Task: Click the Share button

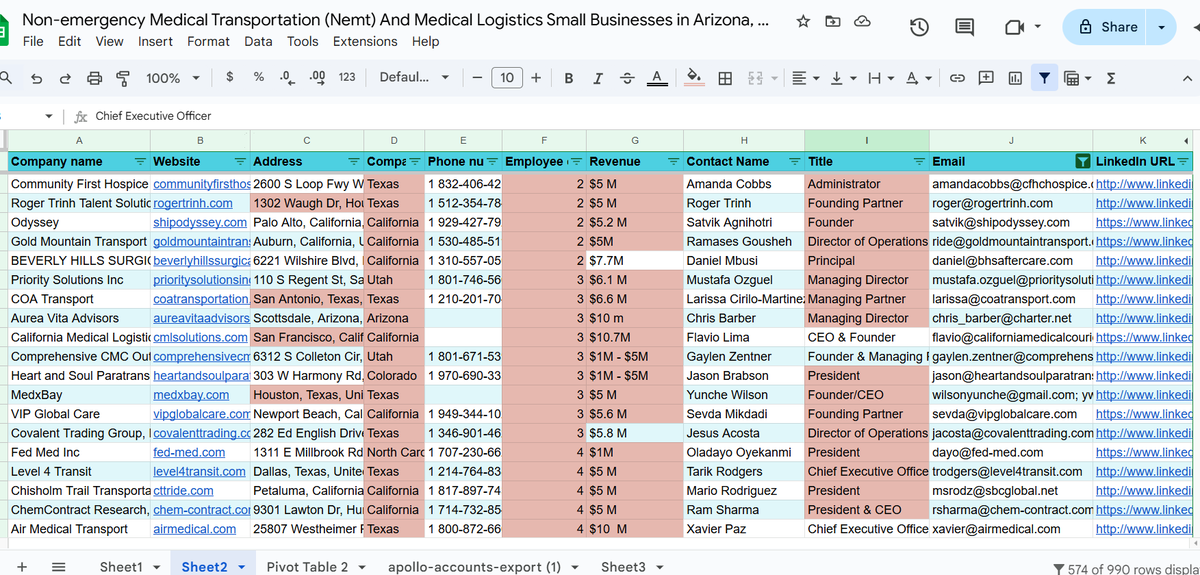Action: pos(1107,28)
